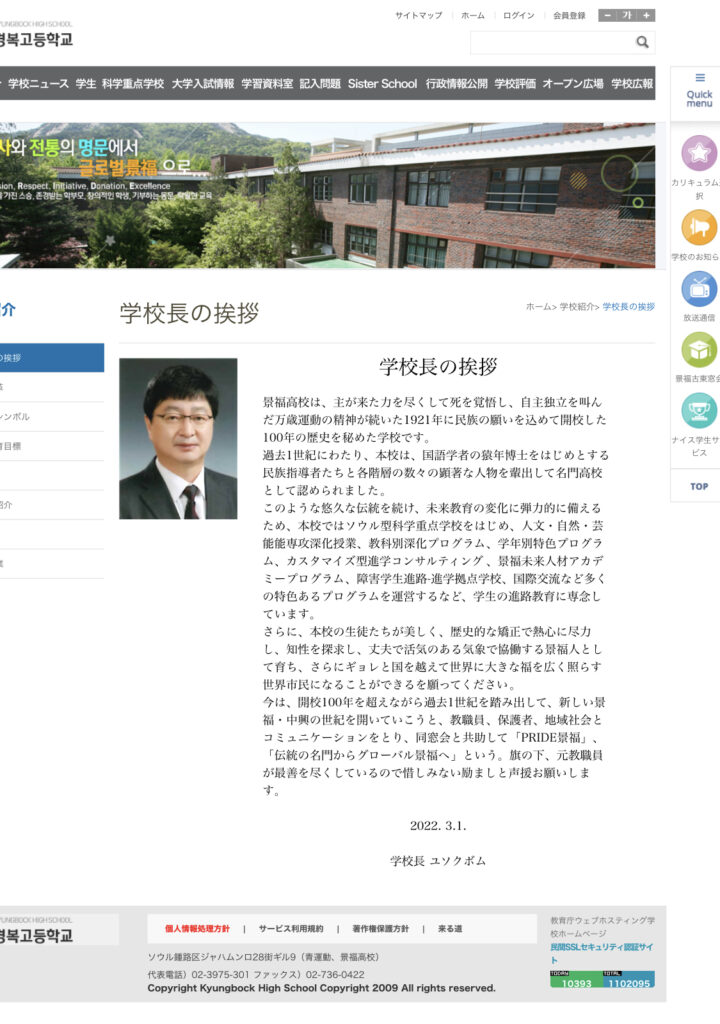Reset font size with 가 button
720x1024 pixels.
point(627,15)
